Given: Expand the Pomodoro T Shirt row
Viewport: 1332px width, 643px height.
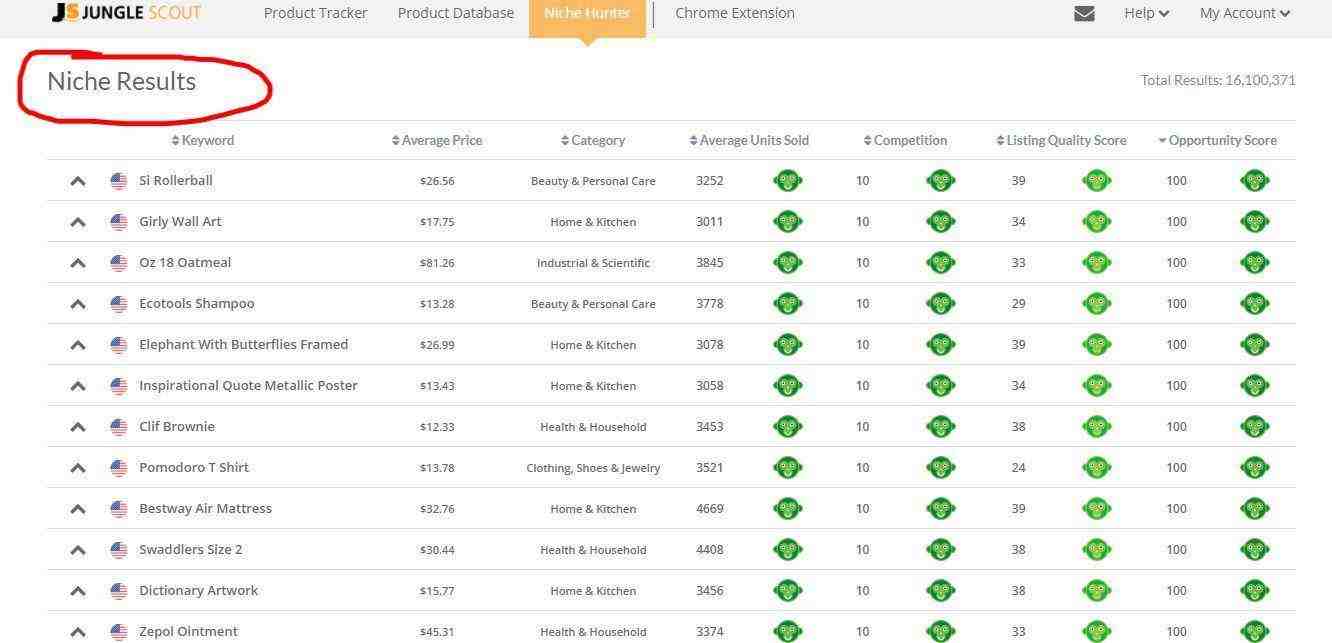Looking at the screenshot, I should [78, 468].
